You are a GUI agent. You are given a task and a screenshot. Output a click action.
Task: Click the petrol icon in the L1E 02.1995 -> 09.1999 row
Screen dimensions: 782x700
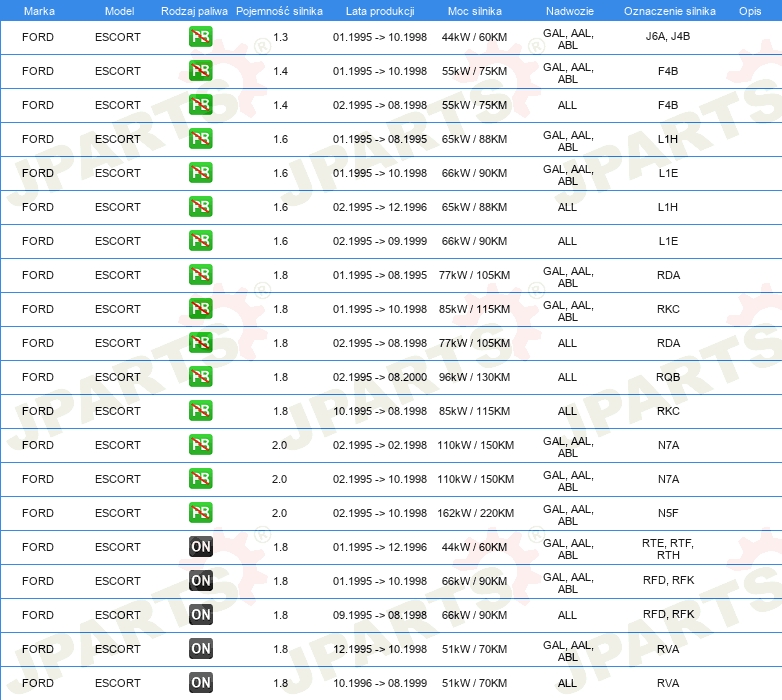200,241
